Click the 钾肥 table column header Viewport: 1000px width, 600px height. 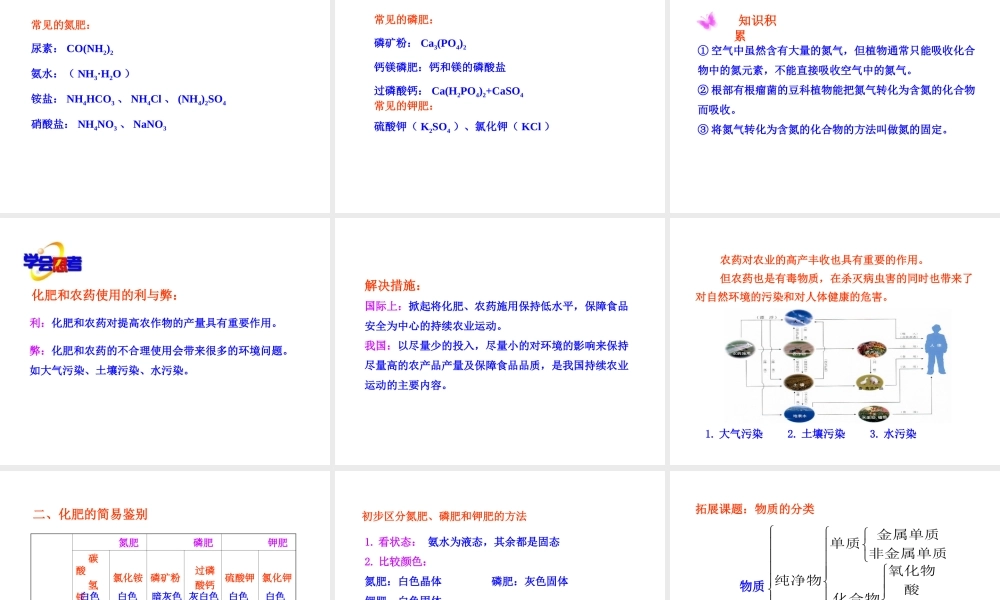tap(277, 543)
